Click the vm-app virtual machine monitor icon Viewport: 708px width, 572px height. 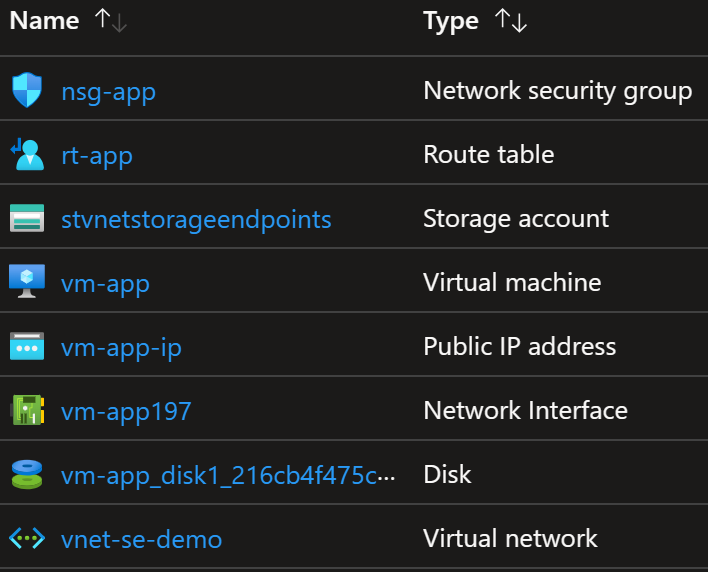(x=27, y=281)
